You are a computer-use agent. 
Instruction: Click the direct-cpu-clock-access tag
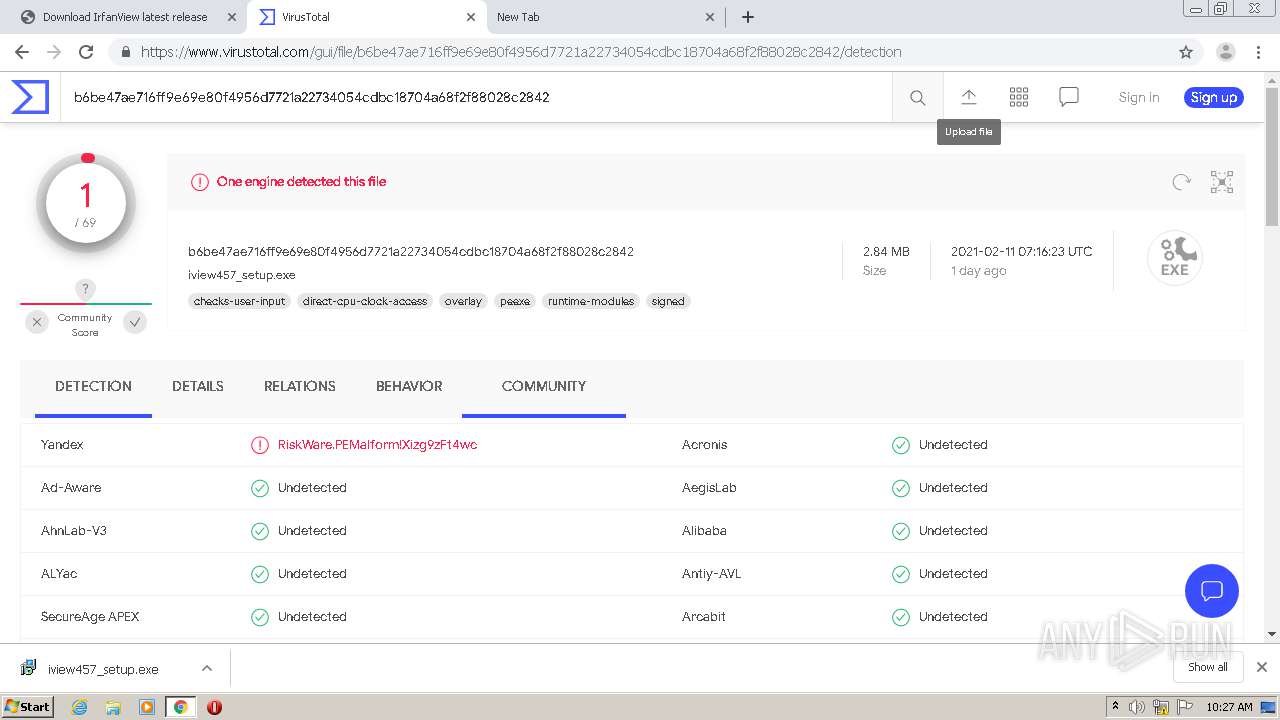tap(365, 301)
